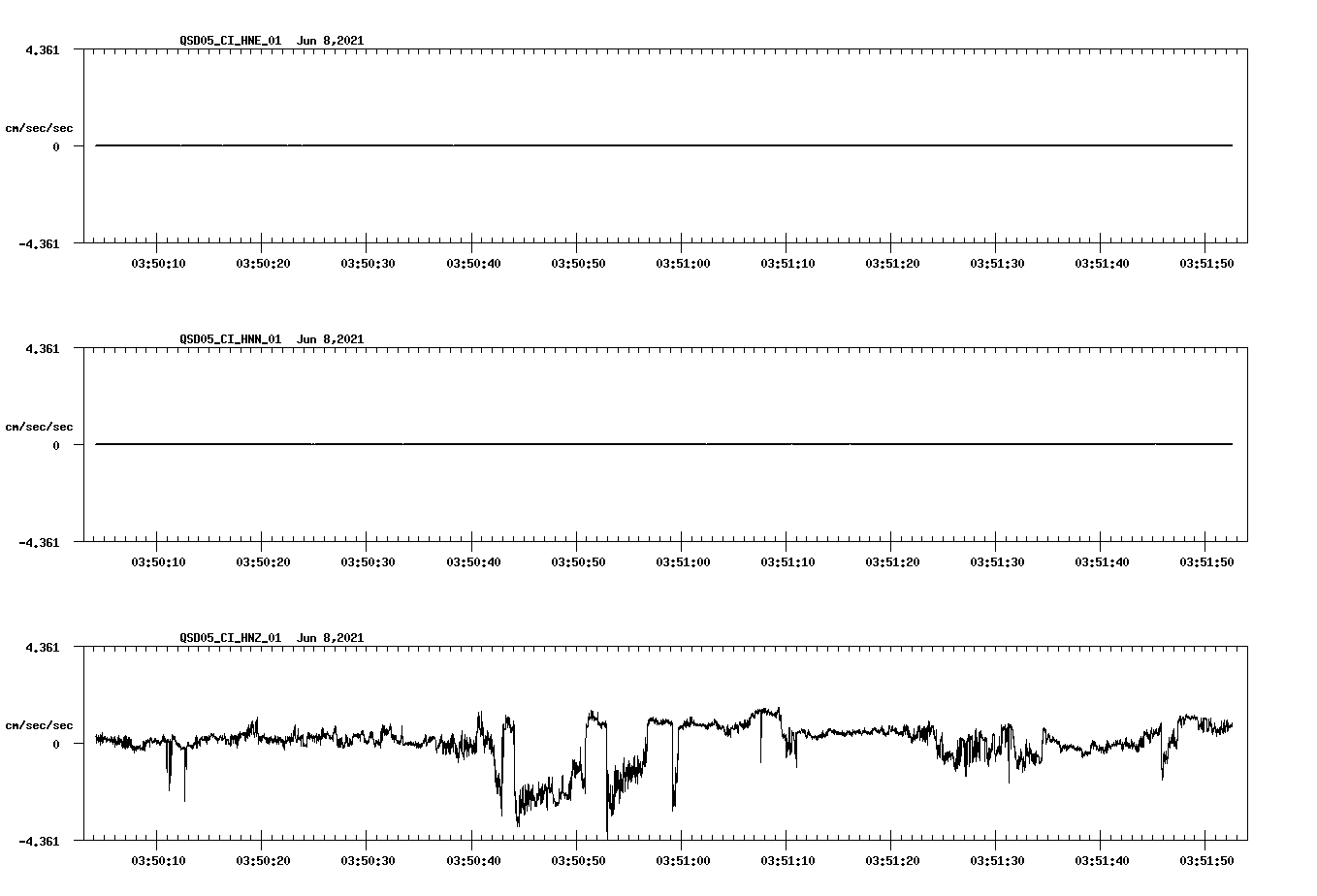Click 03:51:00 label under HNE chart
1317x896 pixels.
coord(683,264)
